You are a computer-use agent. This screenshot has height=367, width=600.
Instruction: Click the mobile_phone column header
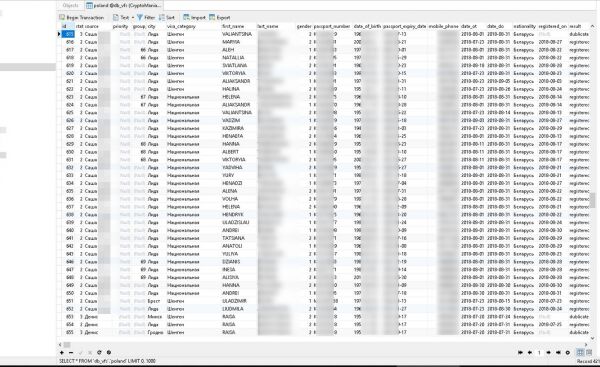443,26
